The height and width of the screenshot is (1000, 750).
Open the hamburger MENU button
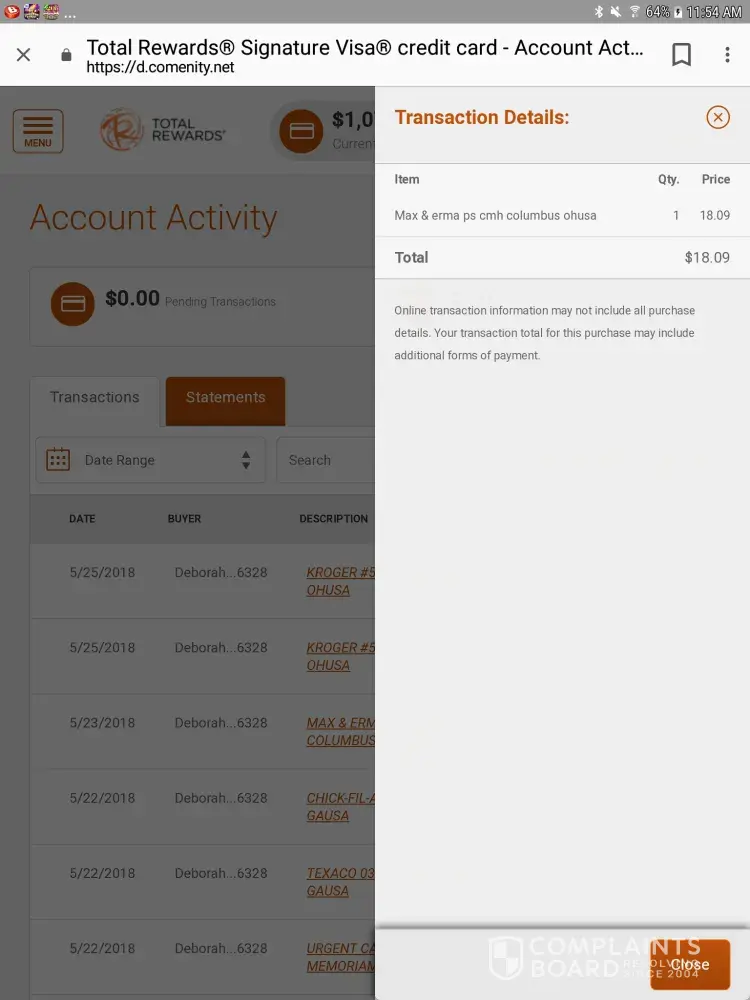click(38, 131)
